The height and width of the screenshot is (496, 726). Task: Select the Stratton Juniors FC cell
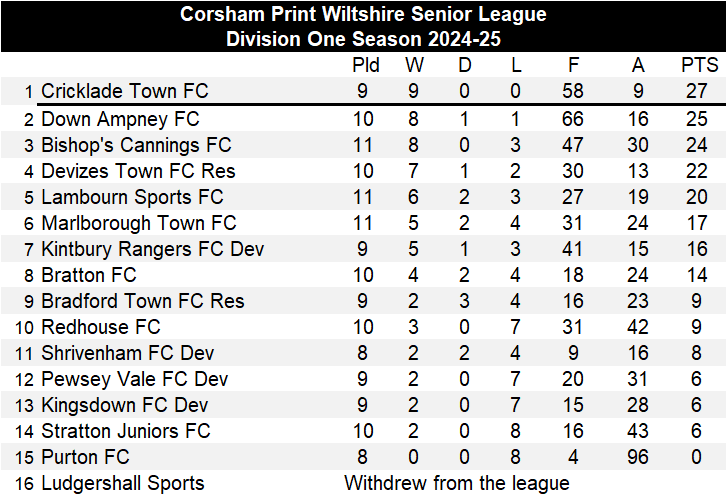point(126,431)
